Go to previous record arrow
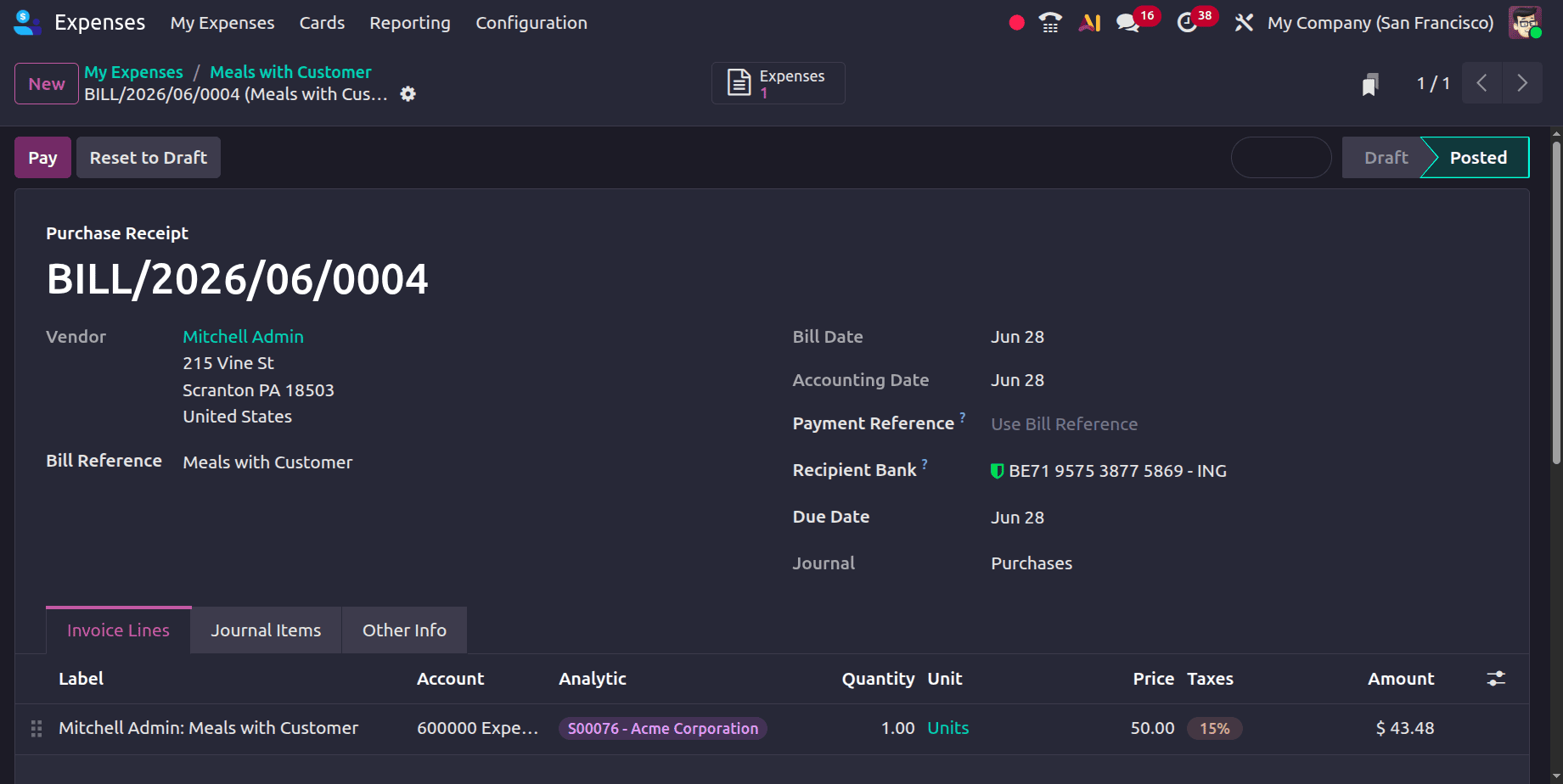 pos(1482,83)
